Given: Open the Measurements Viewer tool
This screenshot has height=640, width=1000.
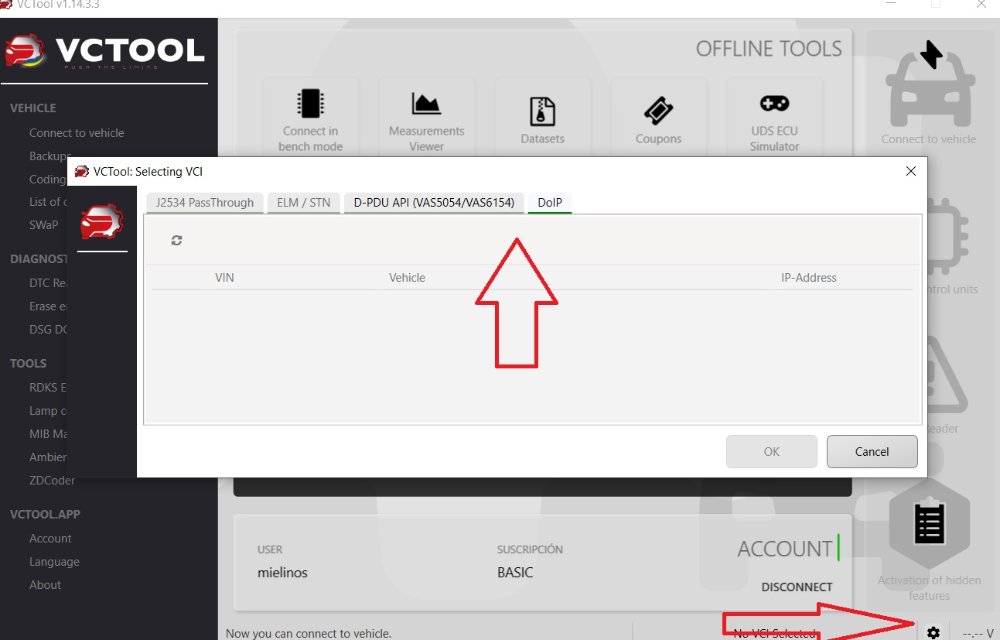Looking at the screenshot, I should click(x=427, y=120).
